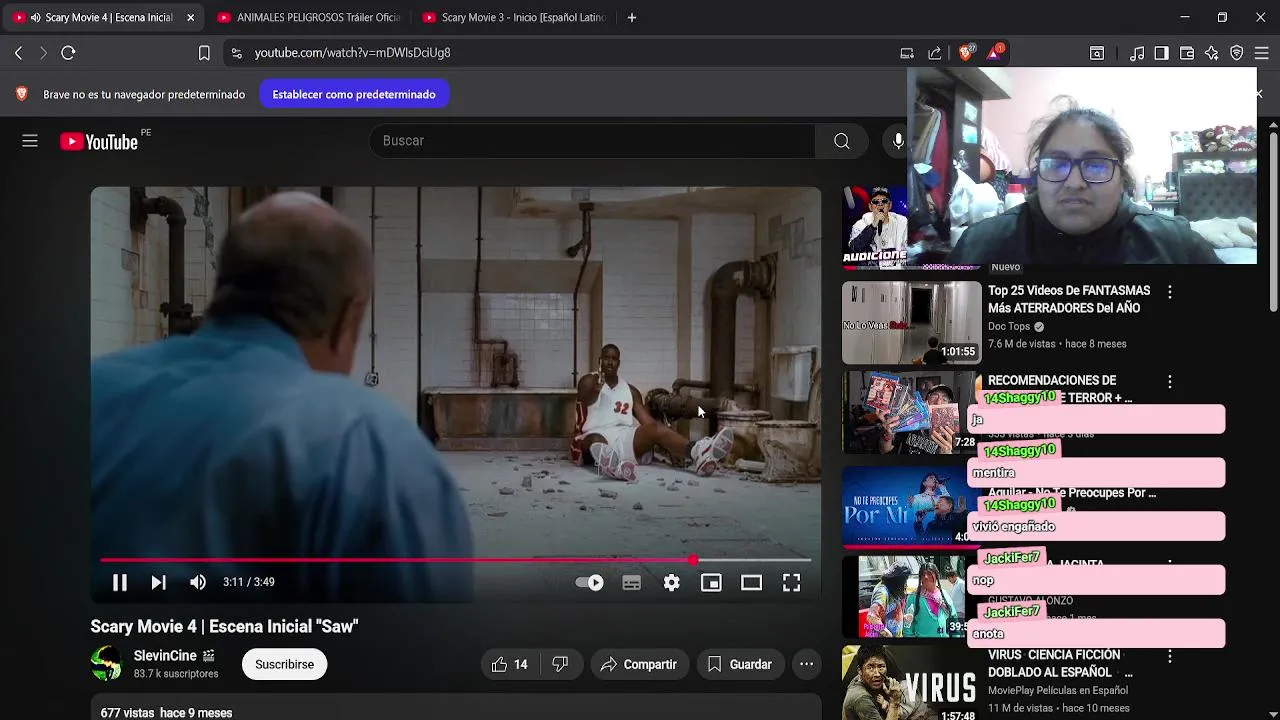
Task: Toggle the browser sidebar panel
Action: pos(1161,53)
